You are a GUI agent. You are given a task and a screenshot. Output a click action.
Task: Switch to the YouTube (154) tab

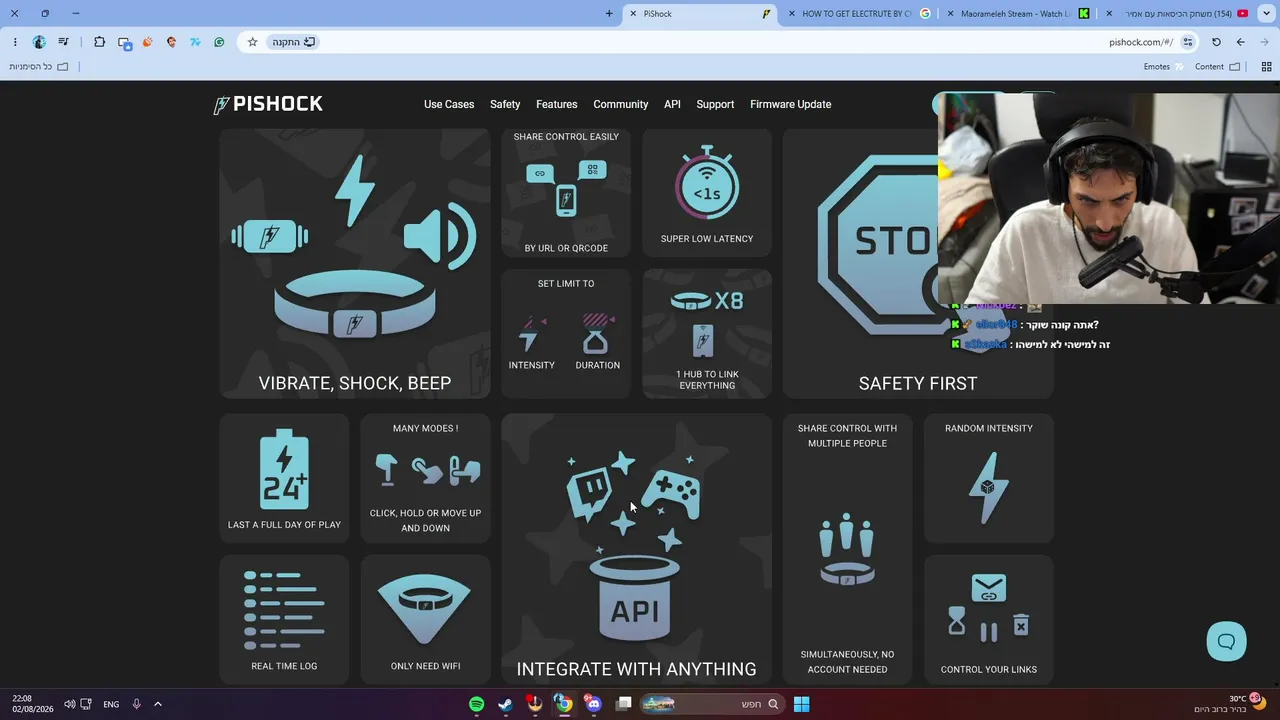tap(1175, 14)
